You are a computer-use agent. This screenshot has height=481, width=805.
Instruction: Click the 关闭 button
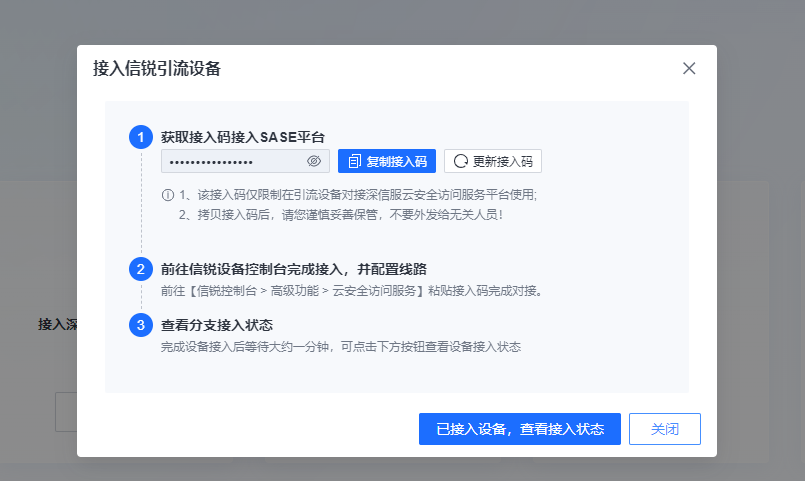[665, 429]
